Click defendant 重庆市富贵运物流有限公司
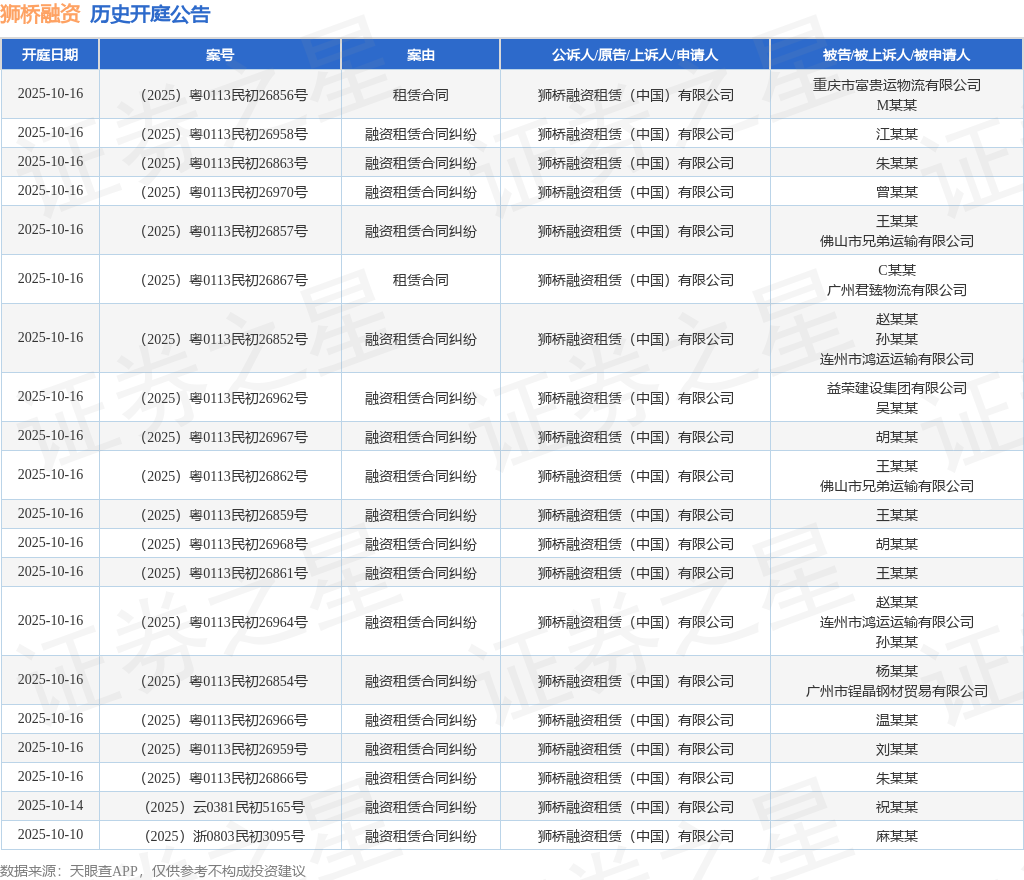 point(897,86)
